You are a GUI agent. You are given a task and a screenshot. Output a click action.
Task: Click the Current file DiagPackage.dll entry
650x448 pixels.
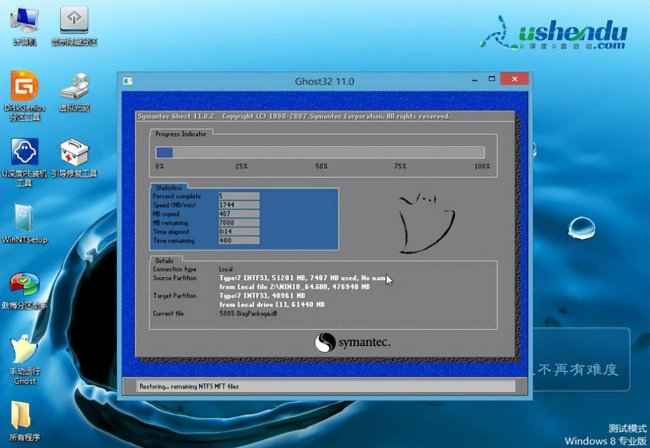click(x=248, y=314)
